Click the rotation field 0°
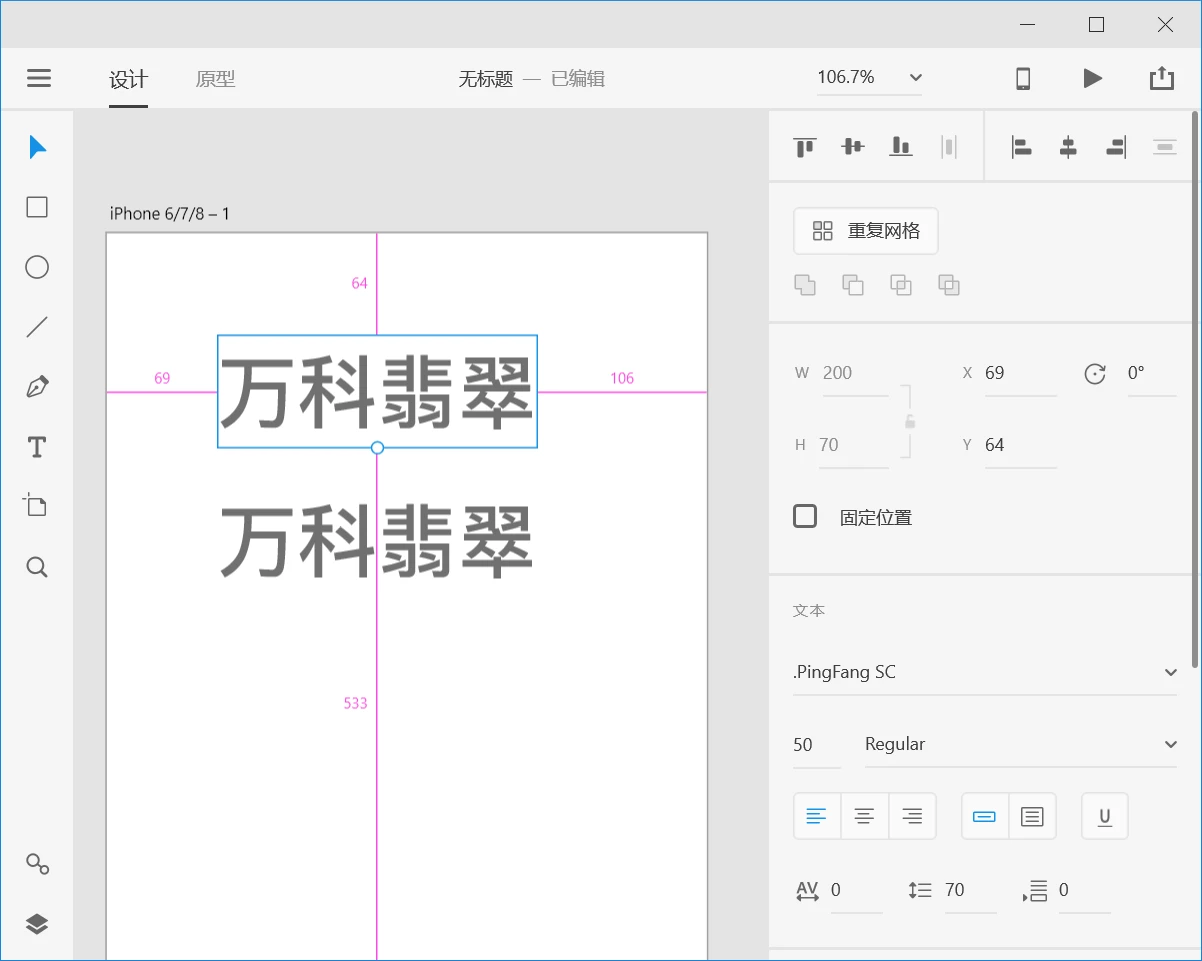1202x961 pixels. point(1152,373)
